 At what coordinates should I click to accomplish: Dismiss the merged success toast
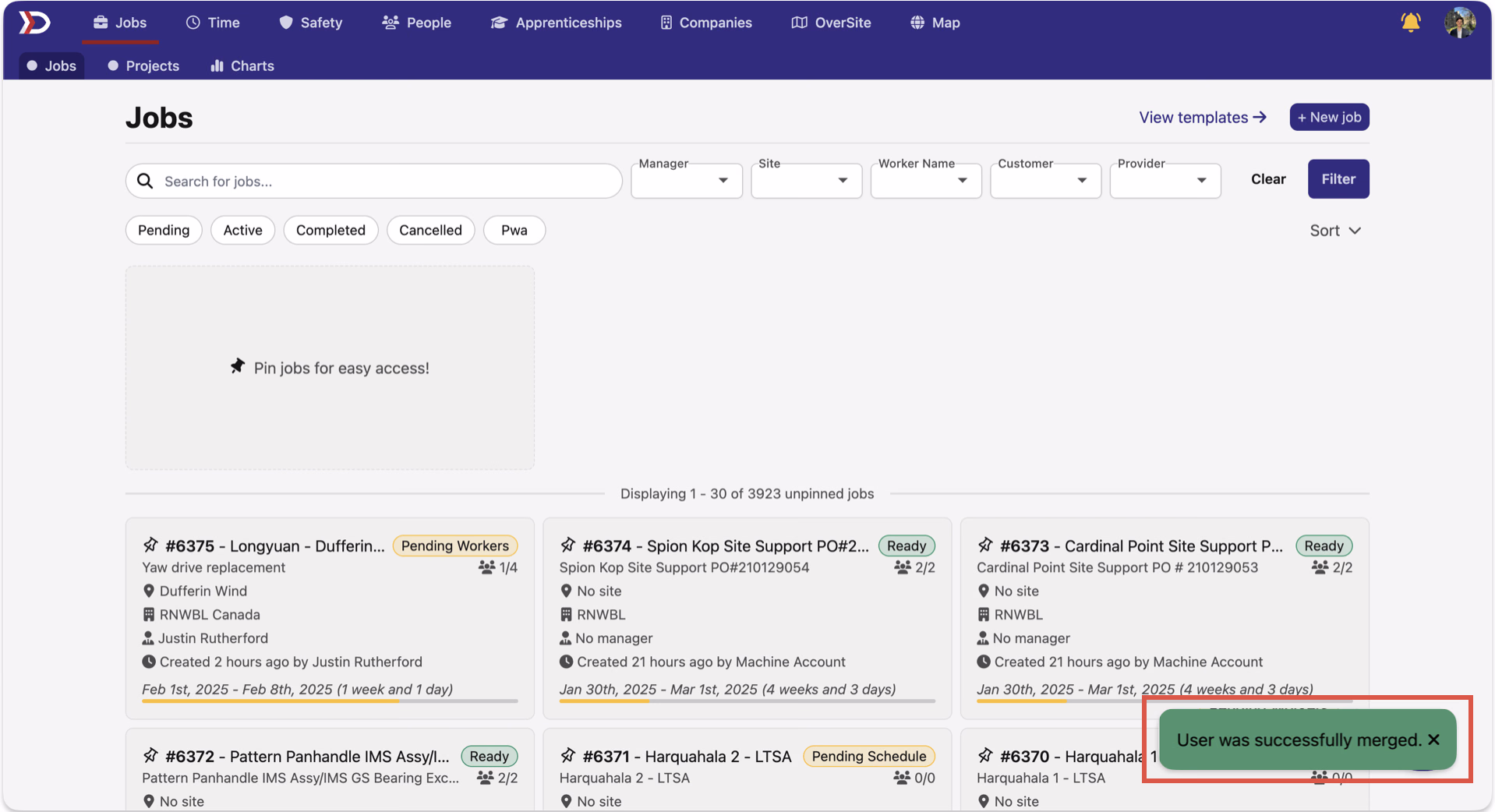(x=1433, y=740)
